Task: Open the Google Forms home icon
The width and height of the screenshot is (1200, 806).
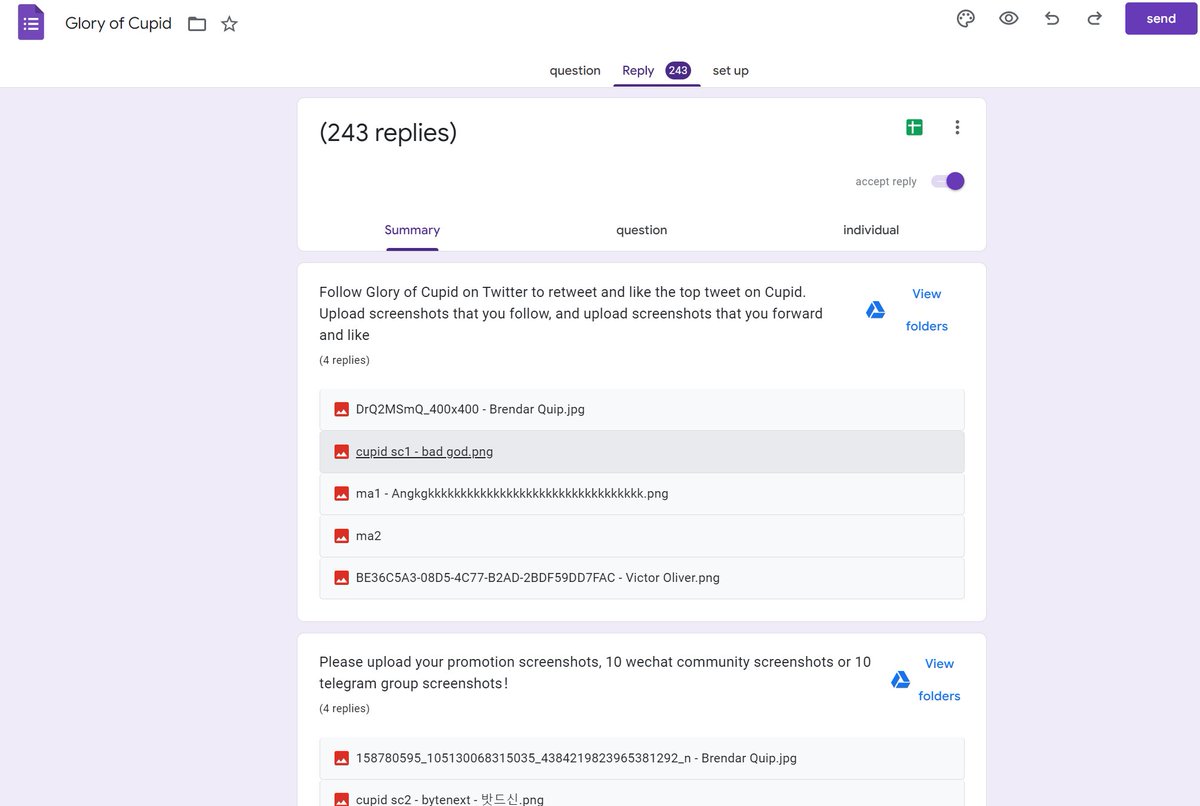Action: (31, 22)
